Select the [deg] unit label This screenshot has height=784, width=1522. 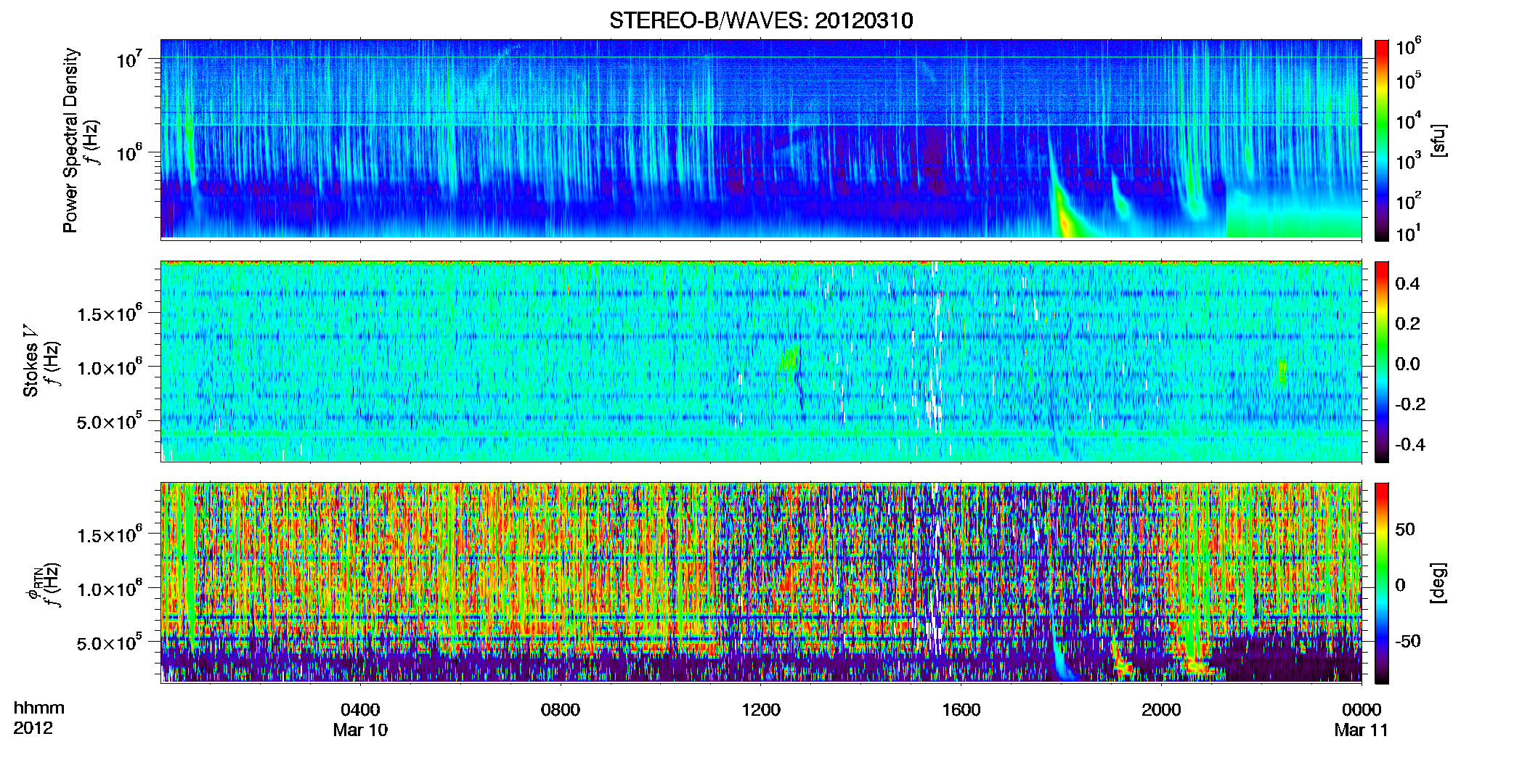coord(1438,583)
